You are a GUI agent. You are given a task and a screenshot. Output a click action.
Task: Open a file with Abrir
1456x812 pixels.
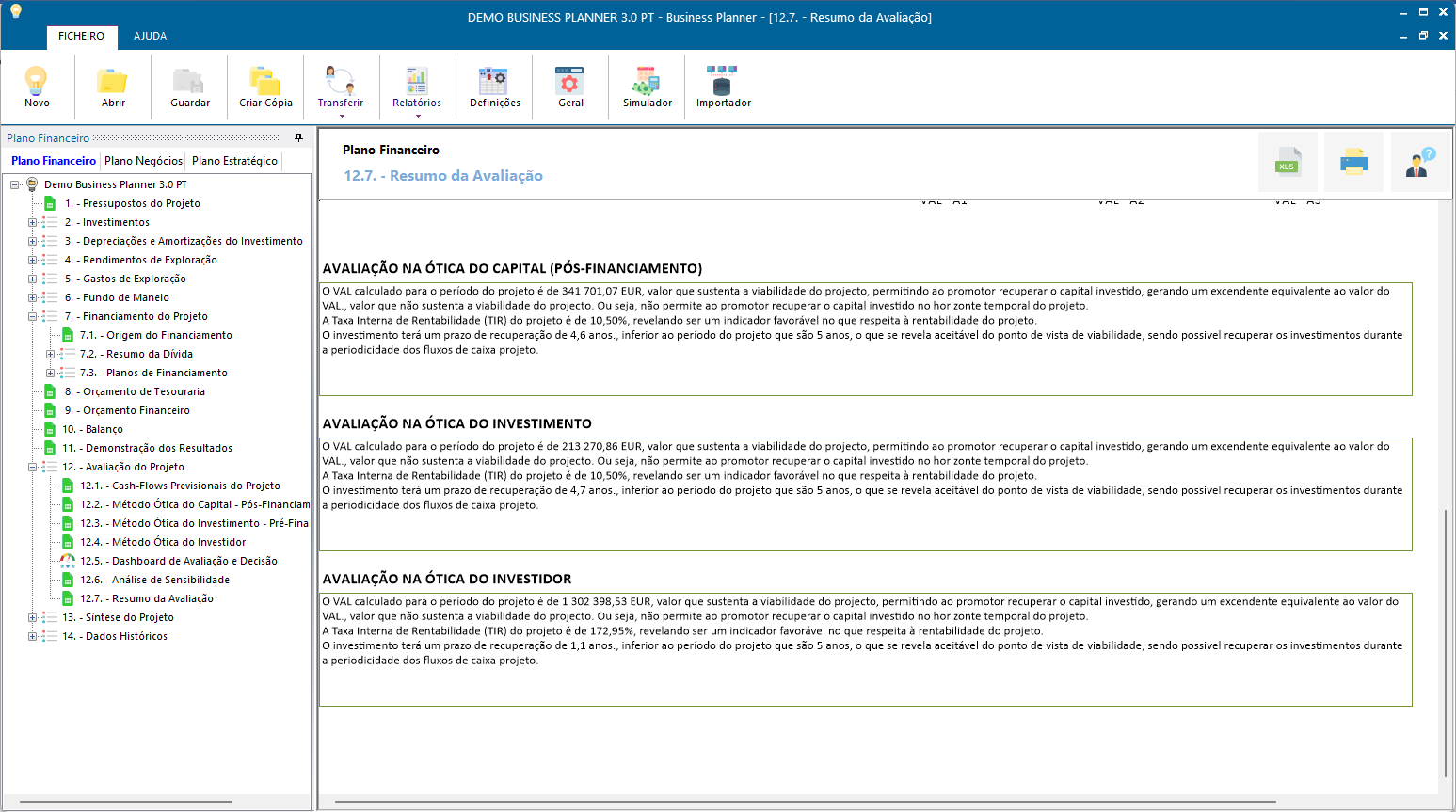click(113, 87)
